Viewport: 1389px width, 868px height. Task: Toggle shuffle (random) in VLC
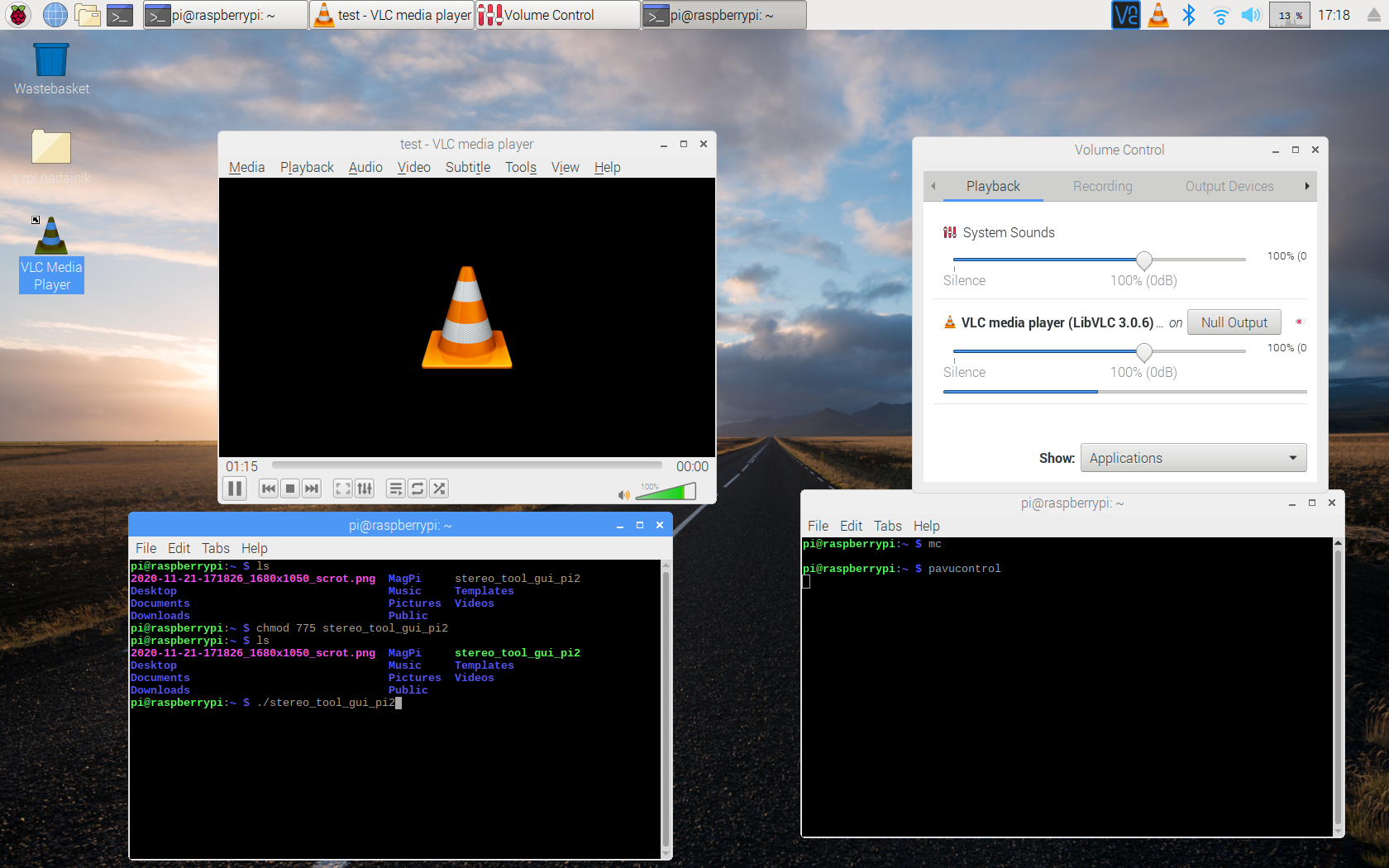pyautogui.click(x=439, y=489)
